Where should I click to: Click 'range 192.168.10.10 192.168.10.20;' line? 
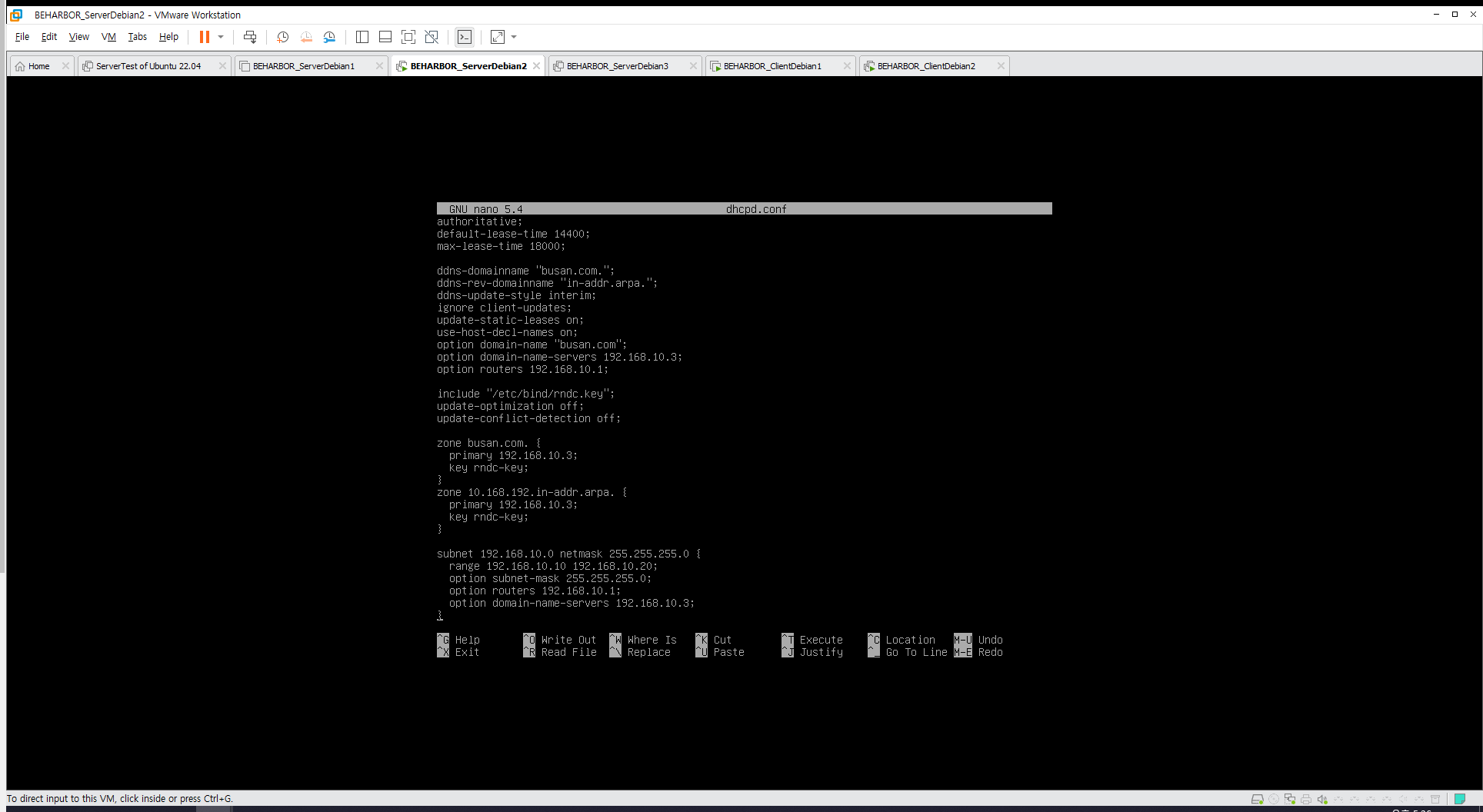coord(553,566)
